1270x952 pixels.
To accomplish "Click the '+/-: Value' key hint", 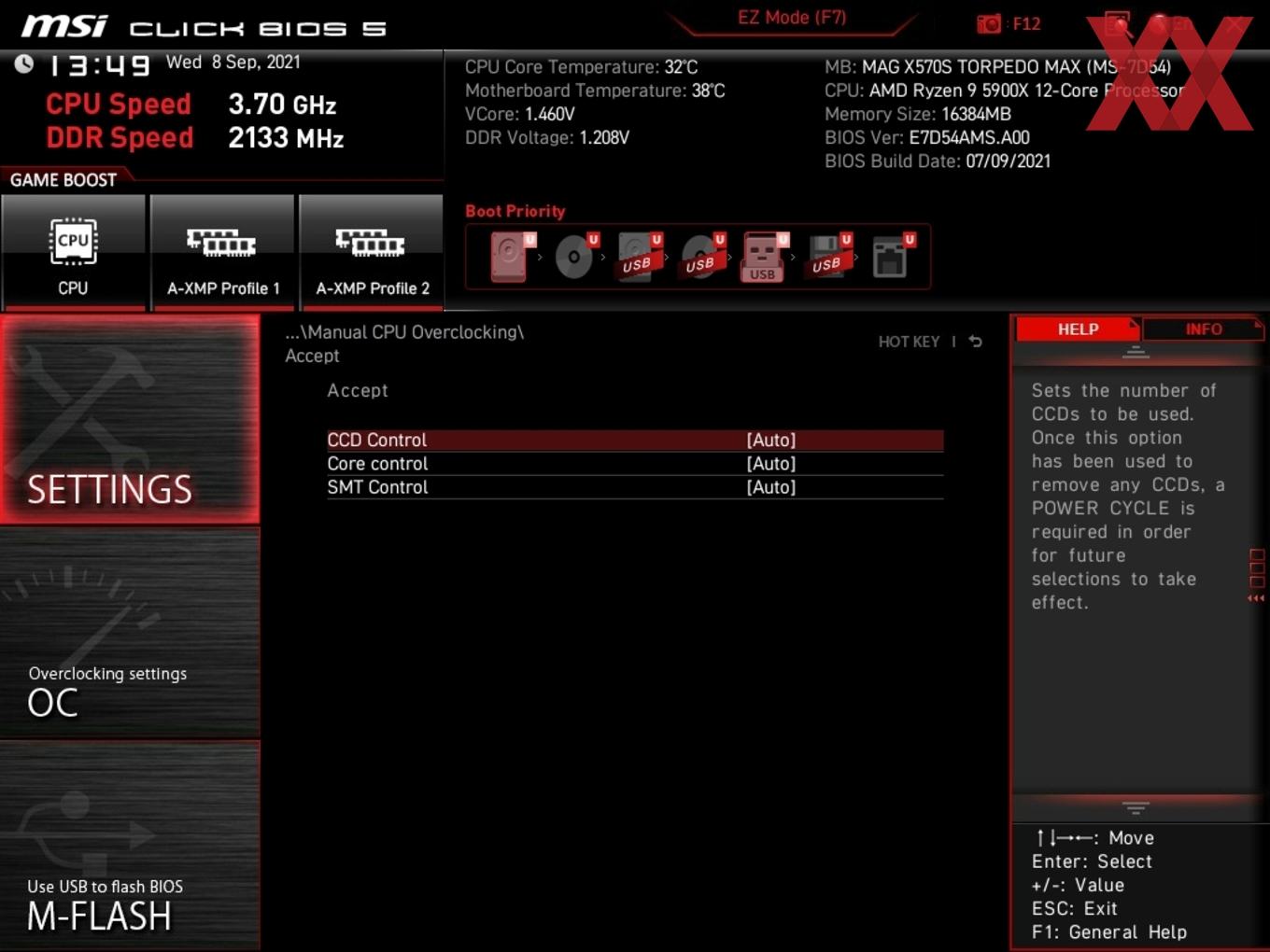I will pos(1078,885).
